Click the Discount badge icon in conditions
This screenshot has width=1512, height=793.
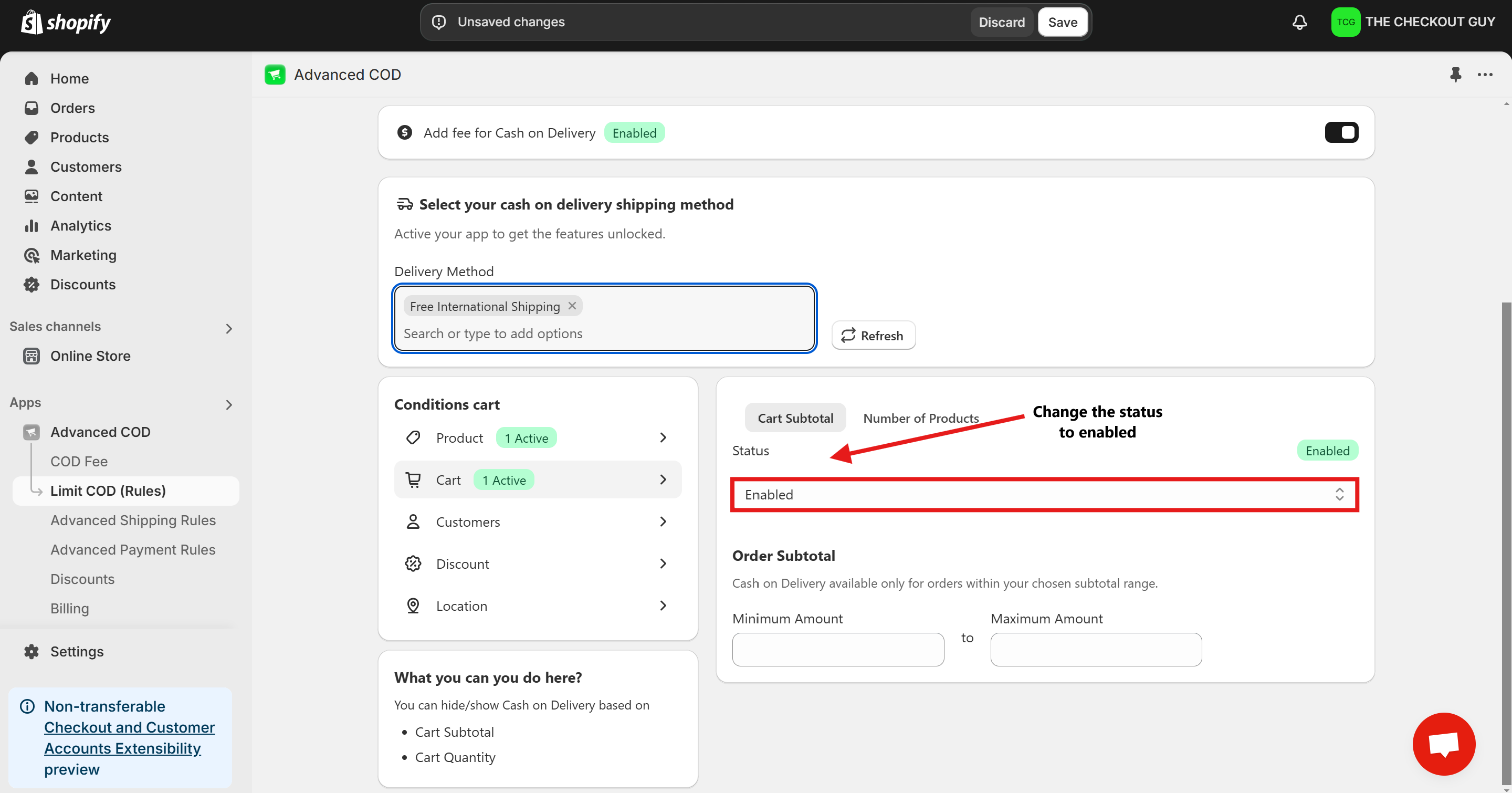(413, 564)
